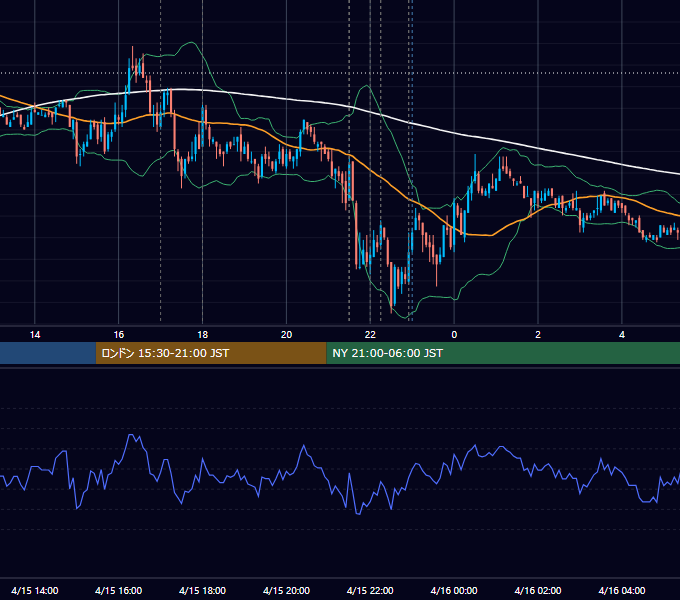Click the hour label 18 on upper axis

203,335
